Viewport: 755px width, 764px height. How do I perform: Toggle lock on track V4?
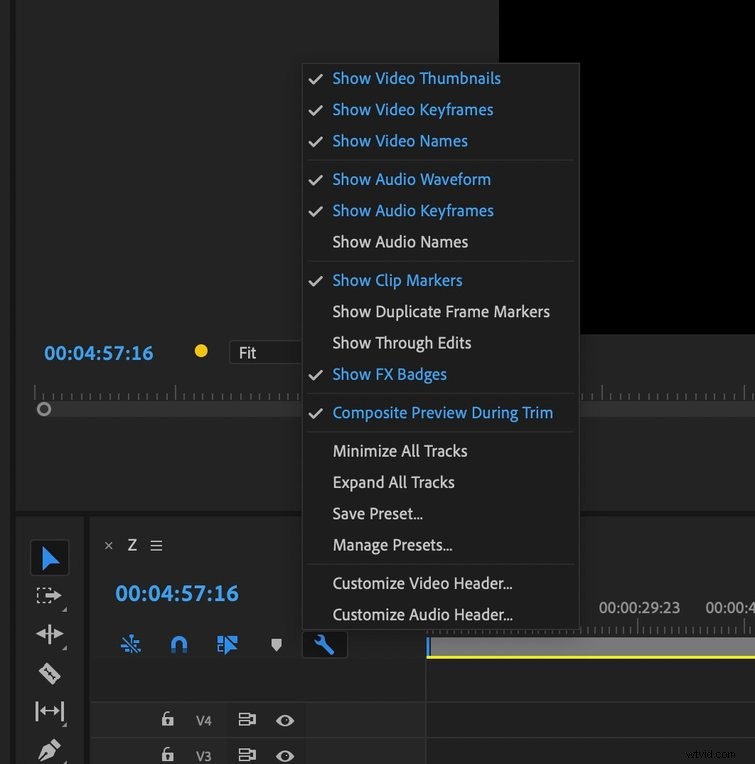point(168,719)
